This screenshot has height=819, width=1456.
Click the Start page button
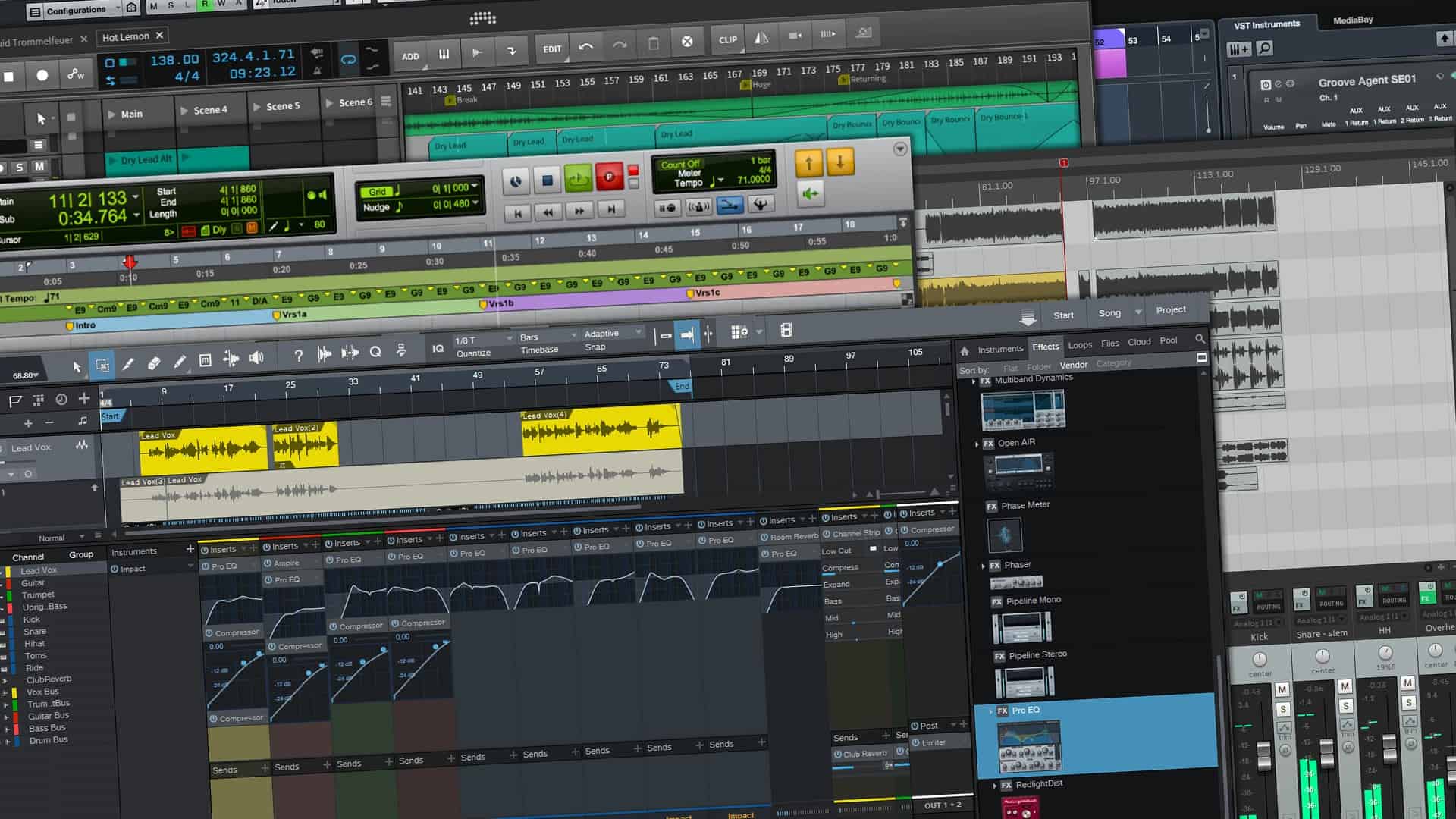(x=1063, y=315)
